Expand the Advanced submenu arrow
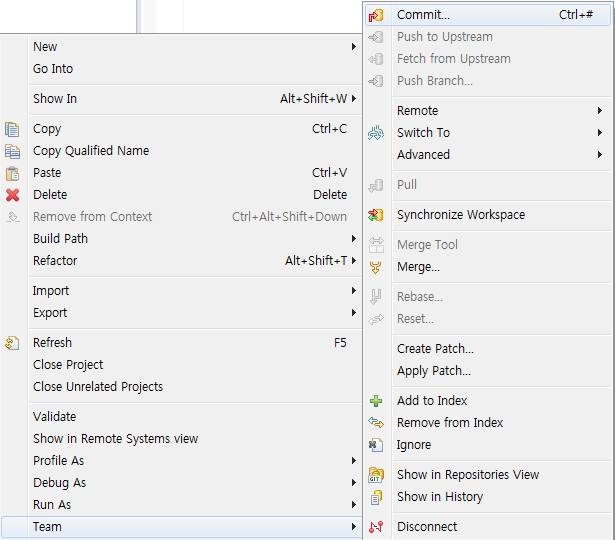Viewport: 615px width, 540px height. point(600,155)
